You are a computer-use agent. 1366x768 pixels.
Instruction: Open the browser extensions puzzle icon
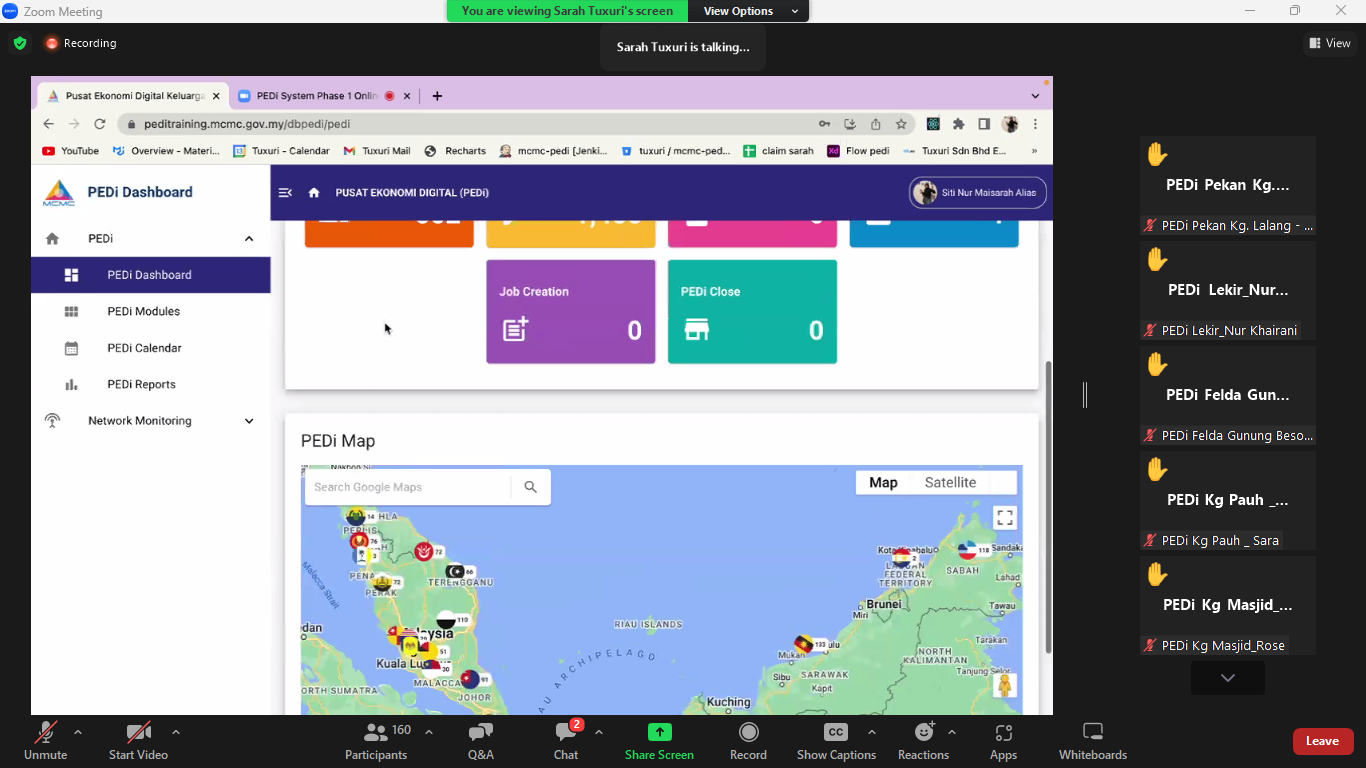pos(958,124)
